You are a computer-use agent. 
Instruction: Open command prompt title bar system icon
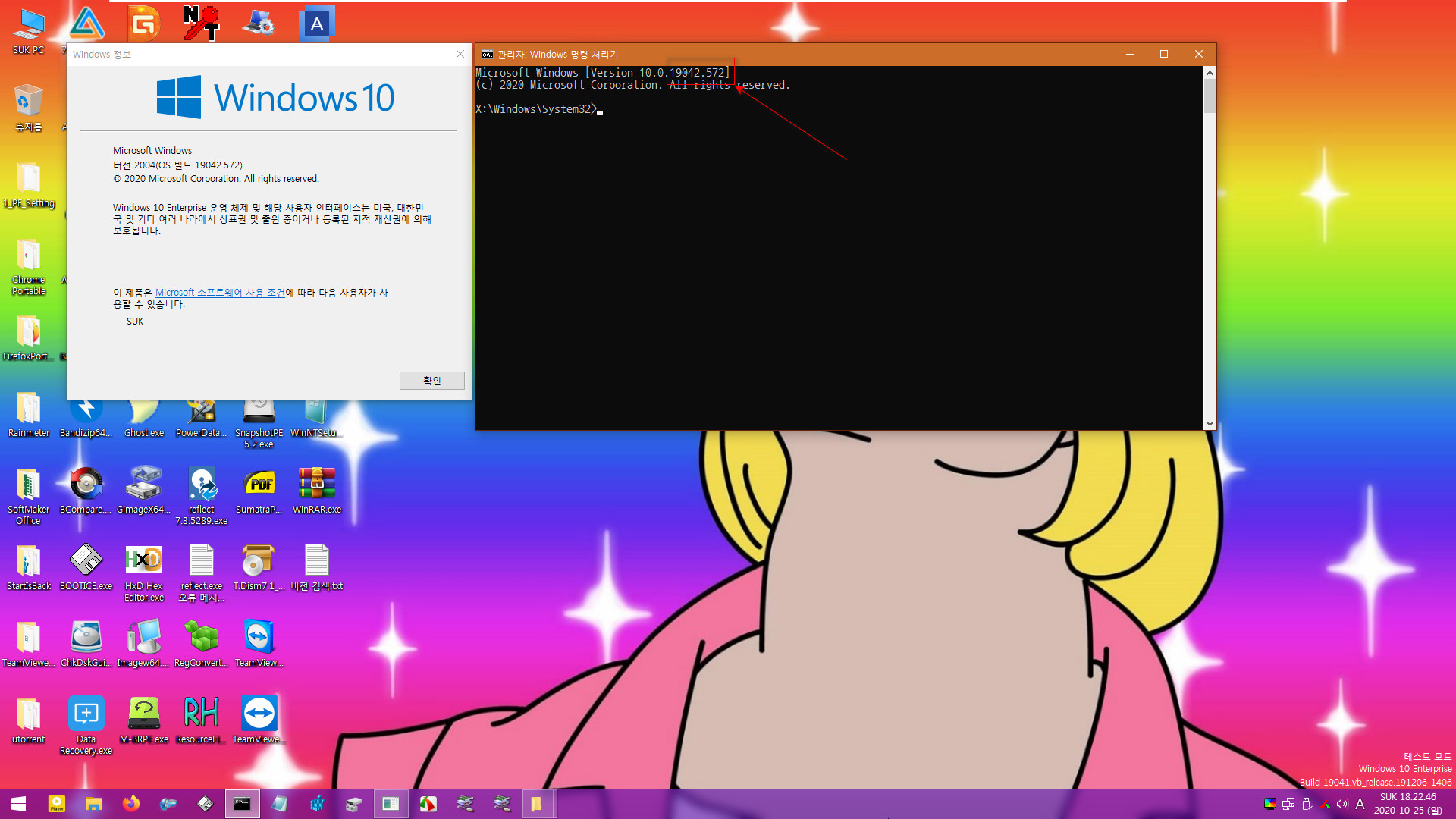(488, 55)
